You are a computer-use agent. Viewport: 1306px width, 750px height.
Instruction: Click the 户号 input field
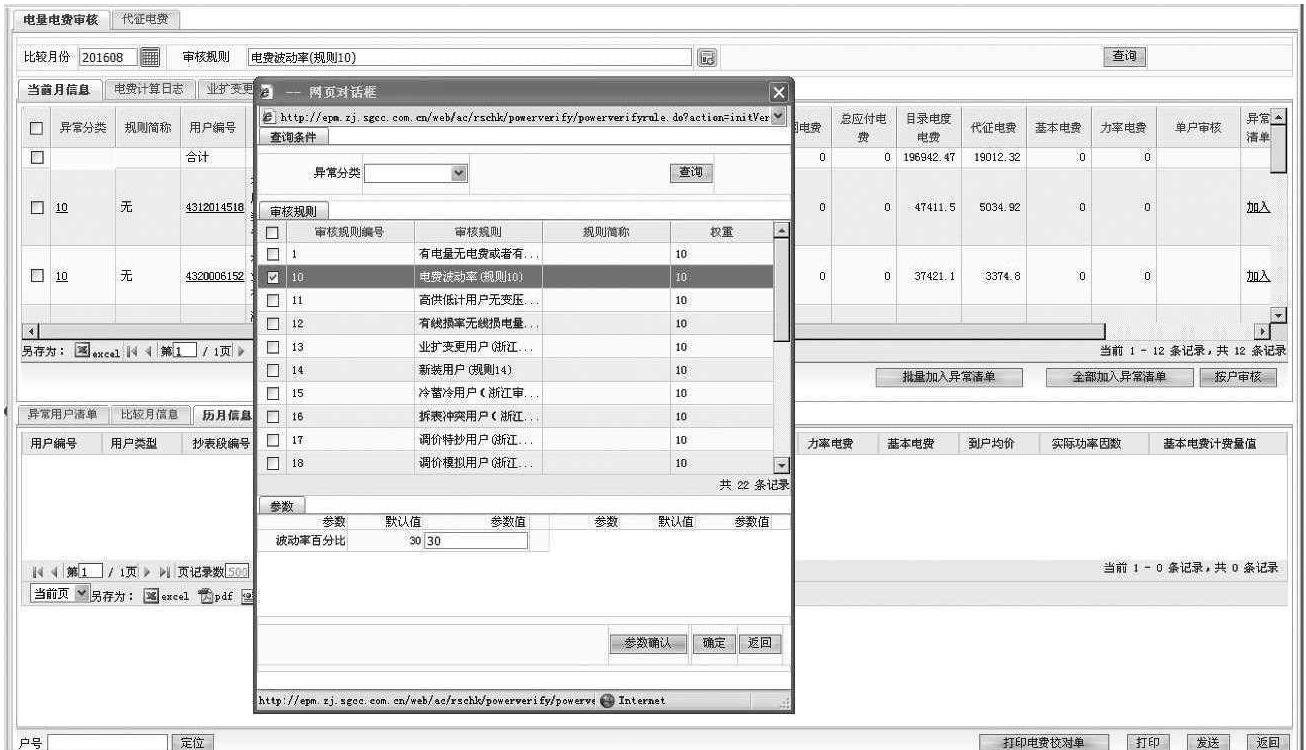(109, 742)
